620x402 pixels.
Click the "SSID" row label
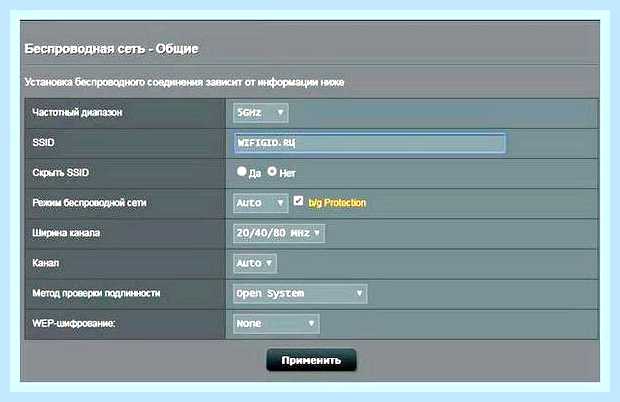pos(43,143)
